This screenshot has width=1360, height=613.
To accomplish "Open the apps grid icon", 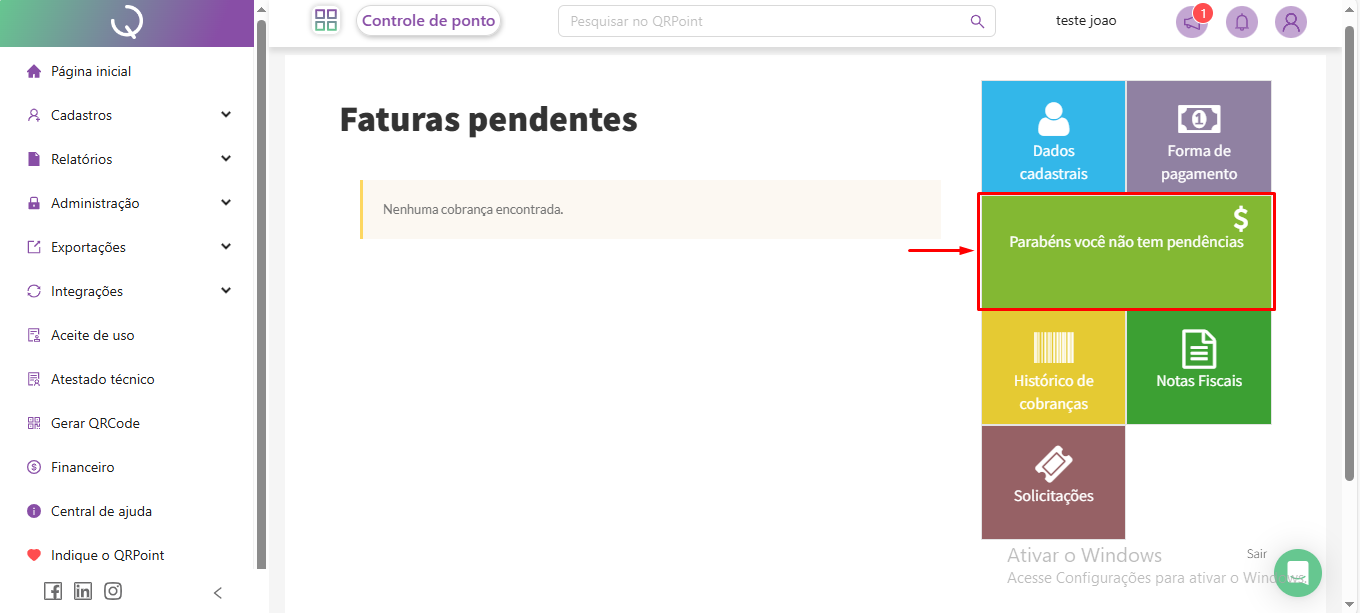I will point(326,21).
